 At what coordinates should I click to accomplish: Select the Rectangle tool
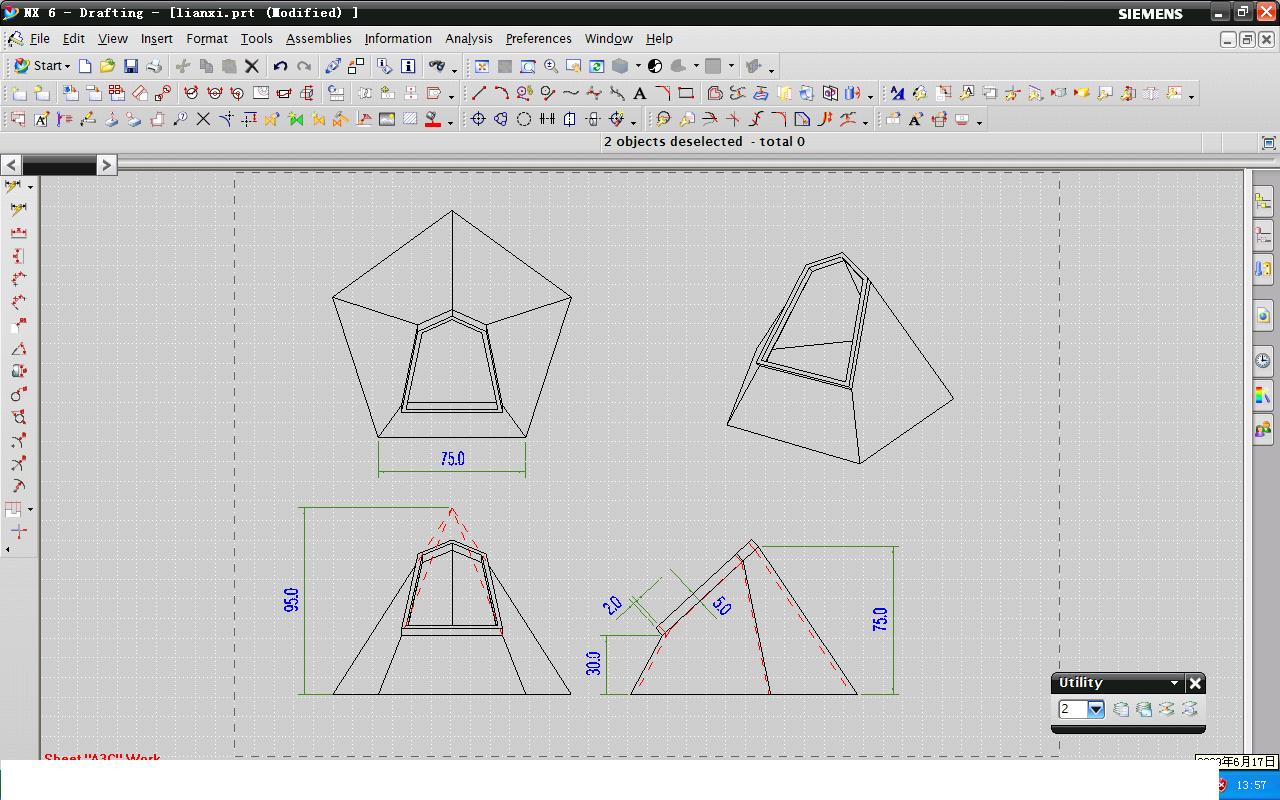[x=686, y=93]
